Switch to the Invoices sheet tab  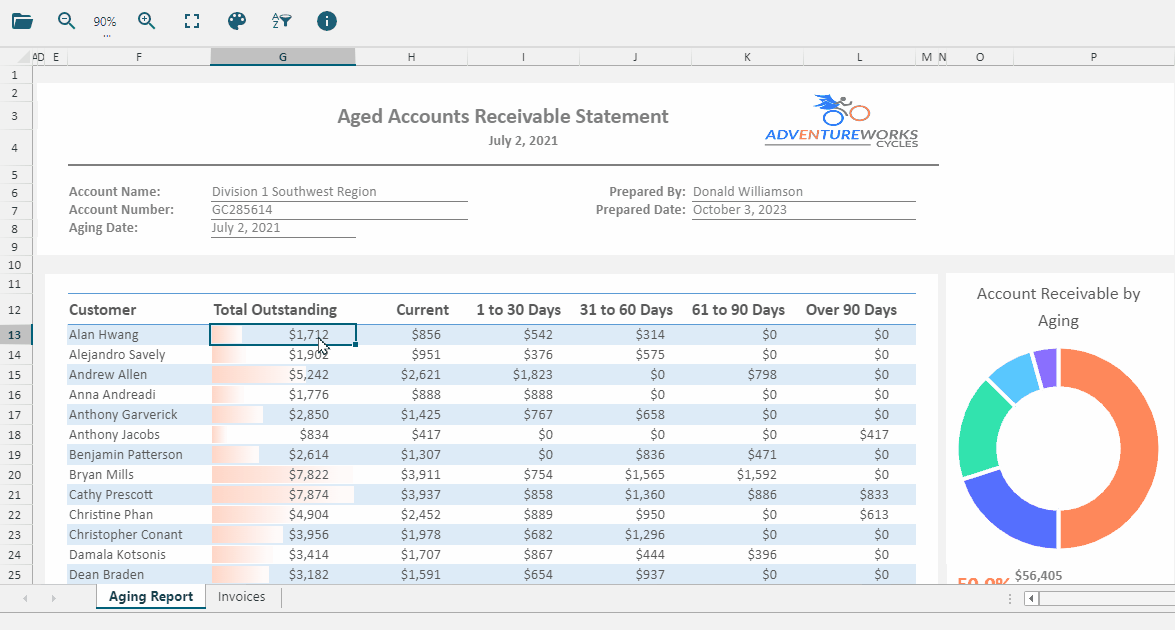click(x=242, y=597)
